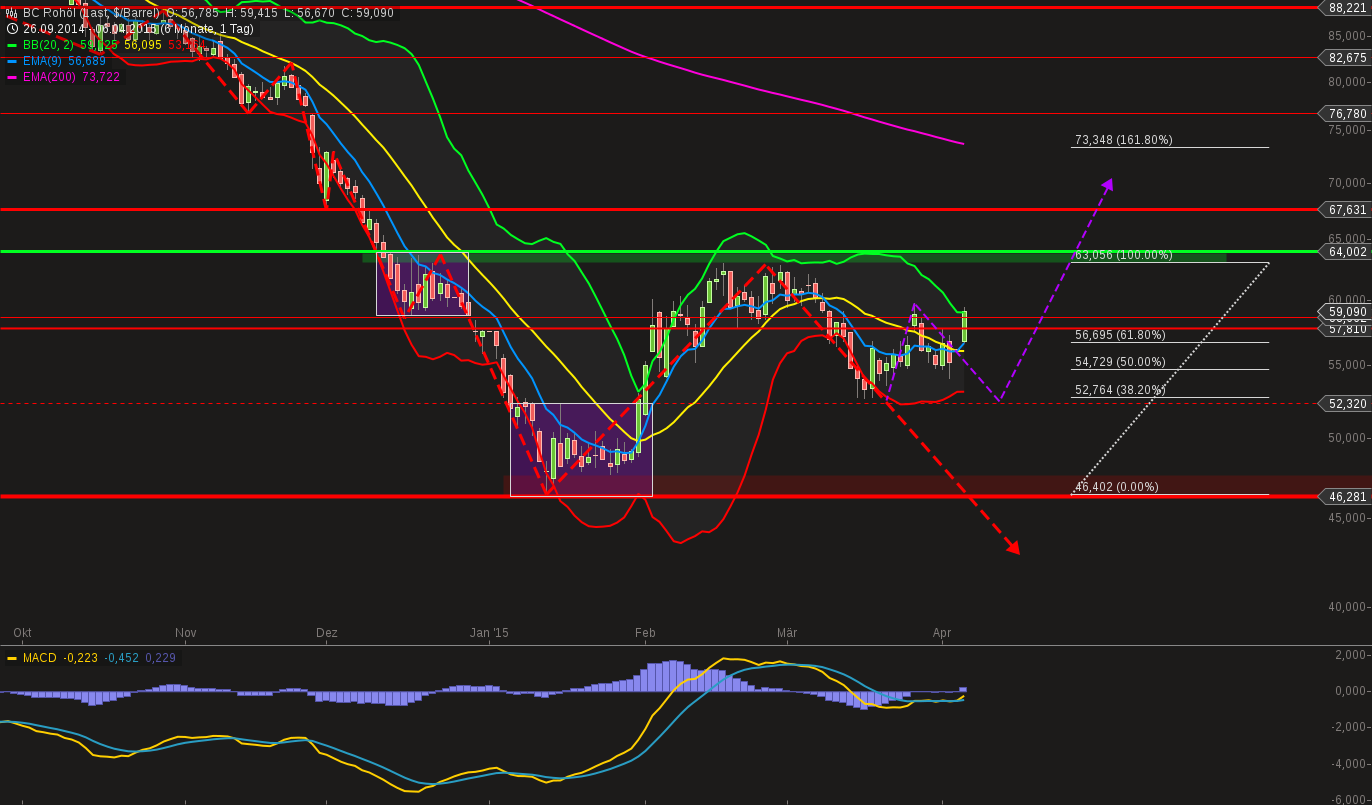Click the 45,000 price axis tick
This screenshot has width=1372, height=805.
[x=1348, y=518]
